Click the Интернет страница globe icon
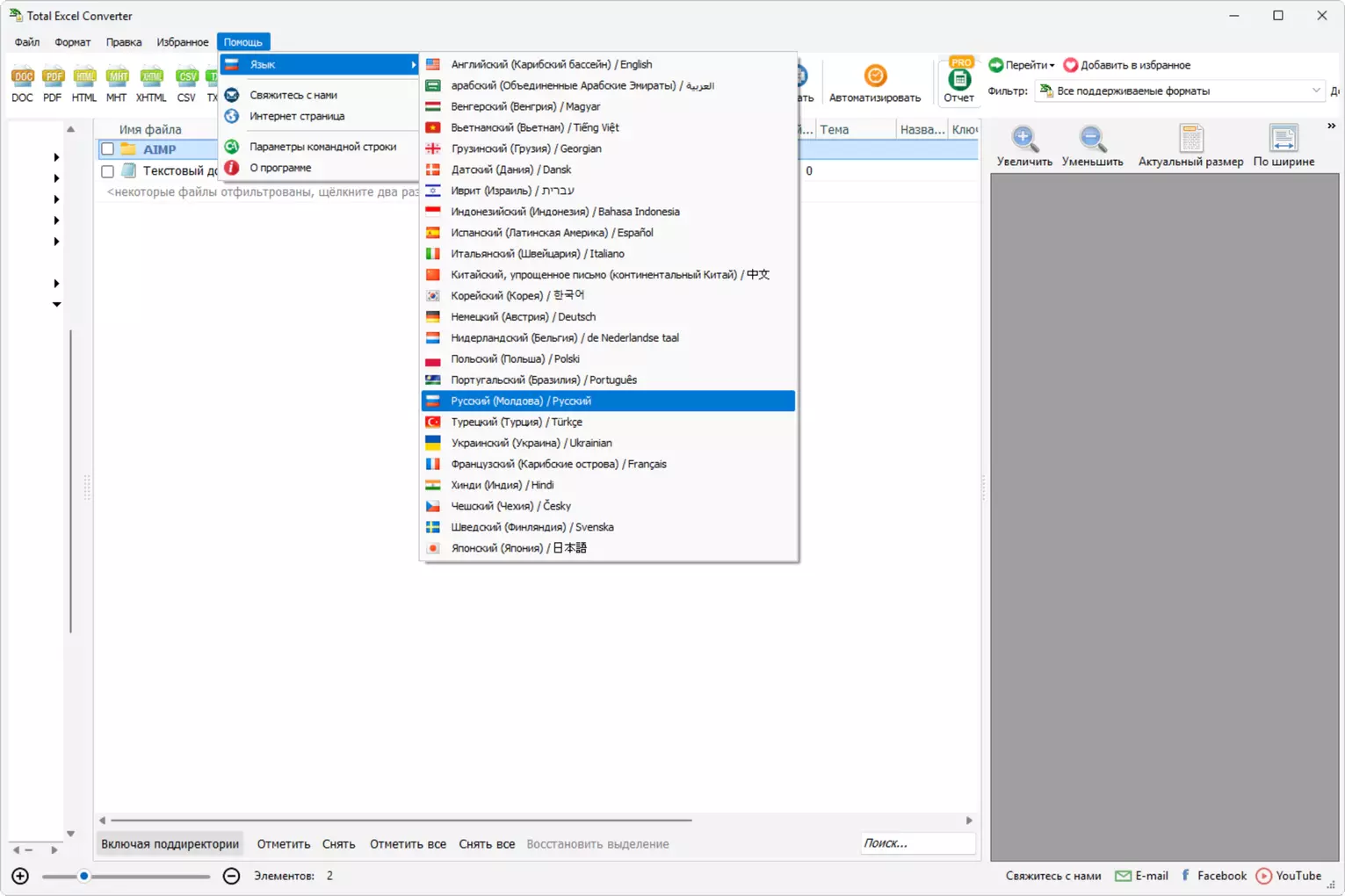This screenshot has height=896, width=1345. [232, 116]
